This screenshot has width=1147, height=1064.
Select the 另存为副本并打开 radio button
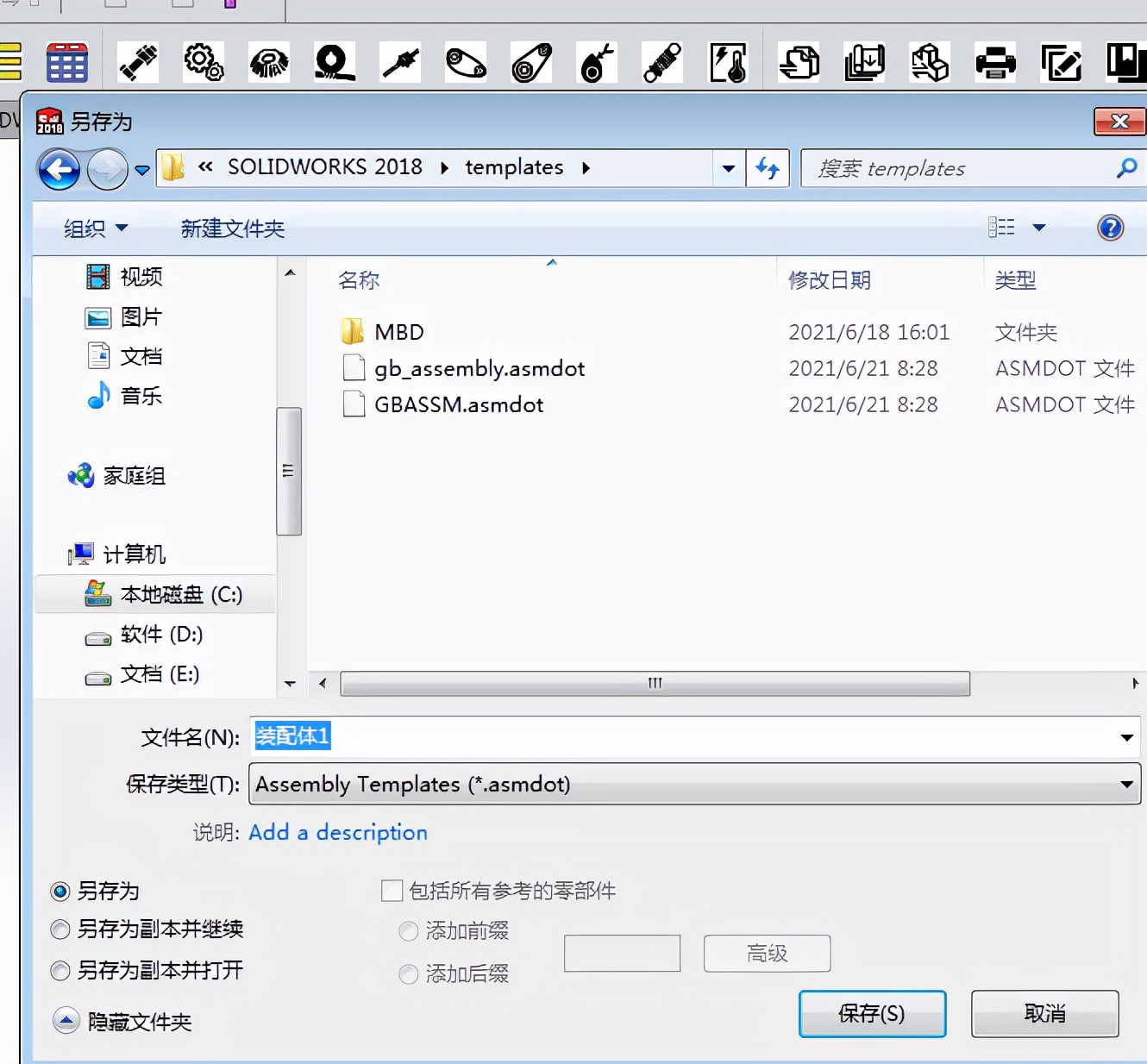(x=60, y=971)
